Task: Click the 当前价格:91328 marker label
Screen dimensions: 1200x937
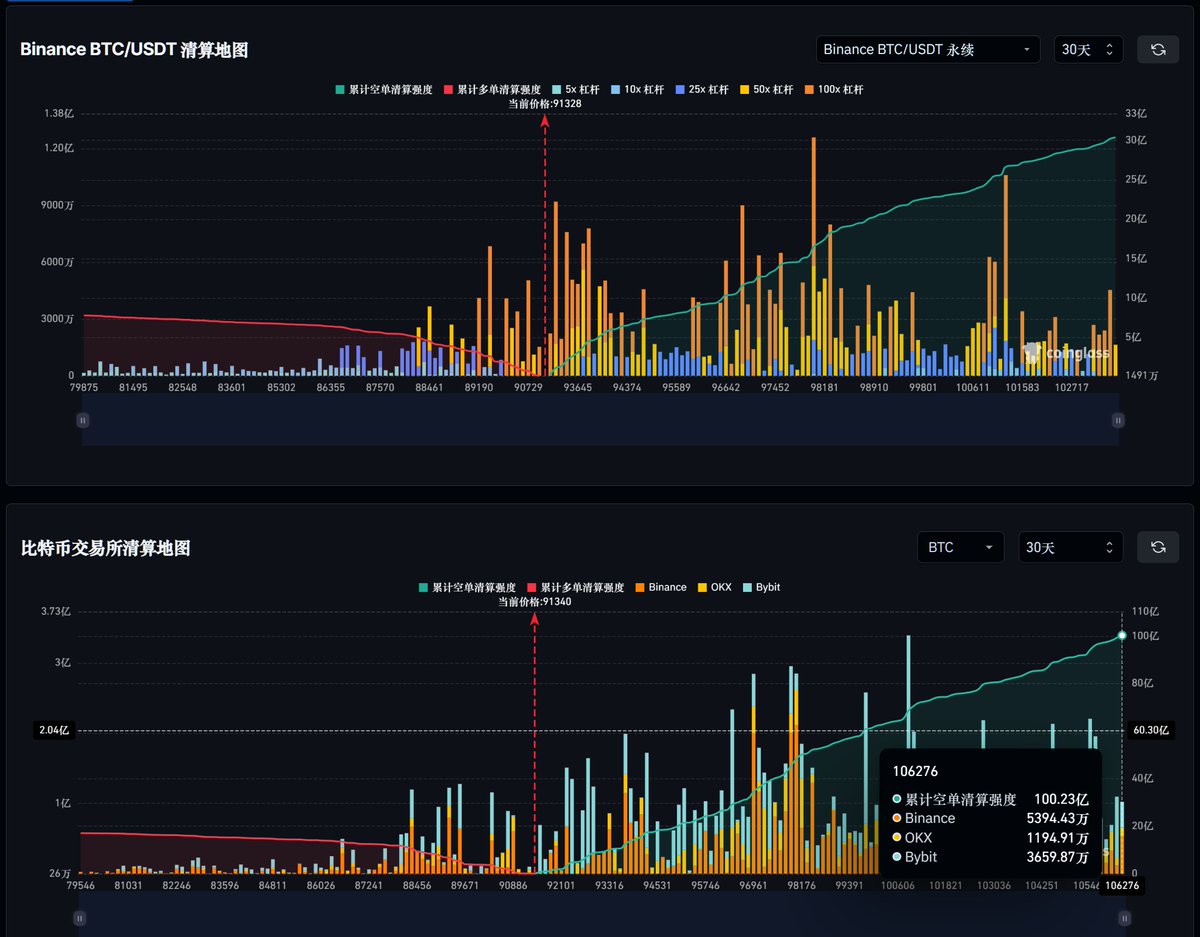Action: point(545,103)
